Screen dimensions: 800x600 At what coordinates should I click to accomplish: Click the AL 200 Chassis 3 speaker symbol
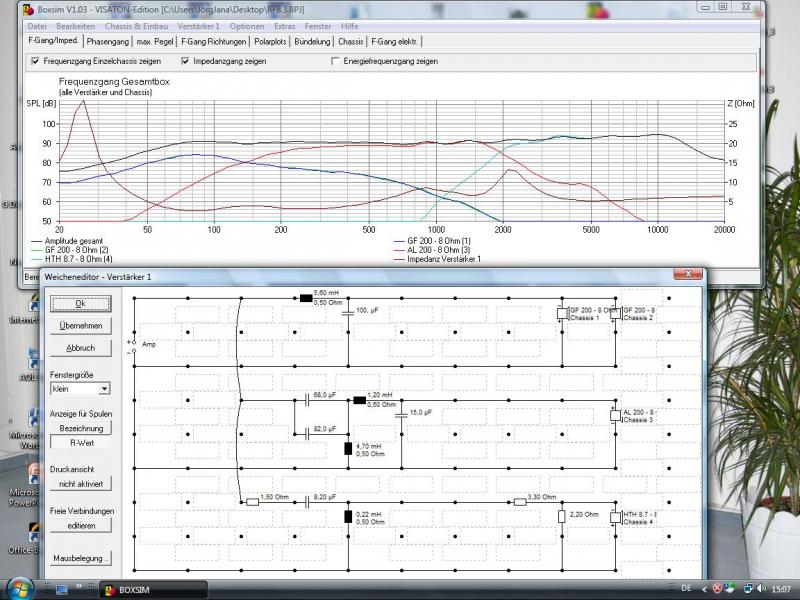pos(615,416)
